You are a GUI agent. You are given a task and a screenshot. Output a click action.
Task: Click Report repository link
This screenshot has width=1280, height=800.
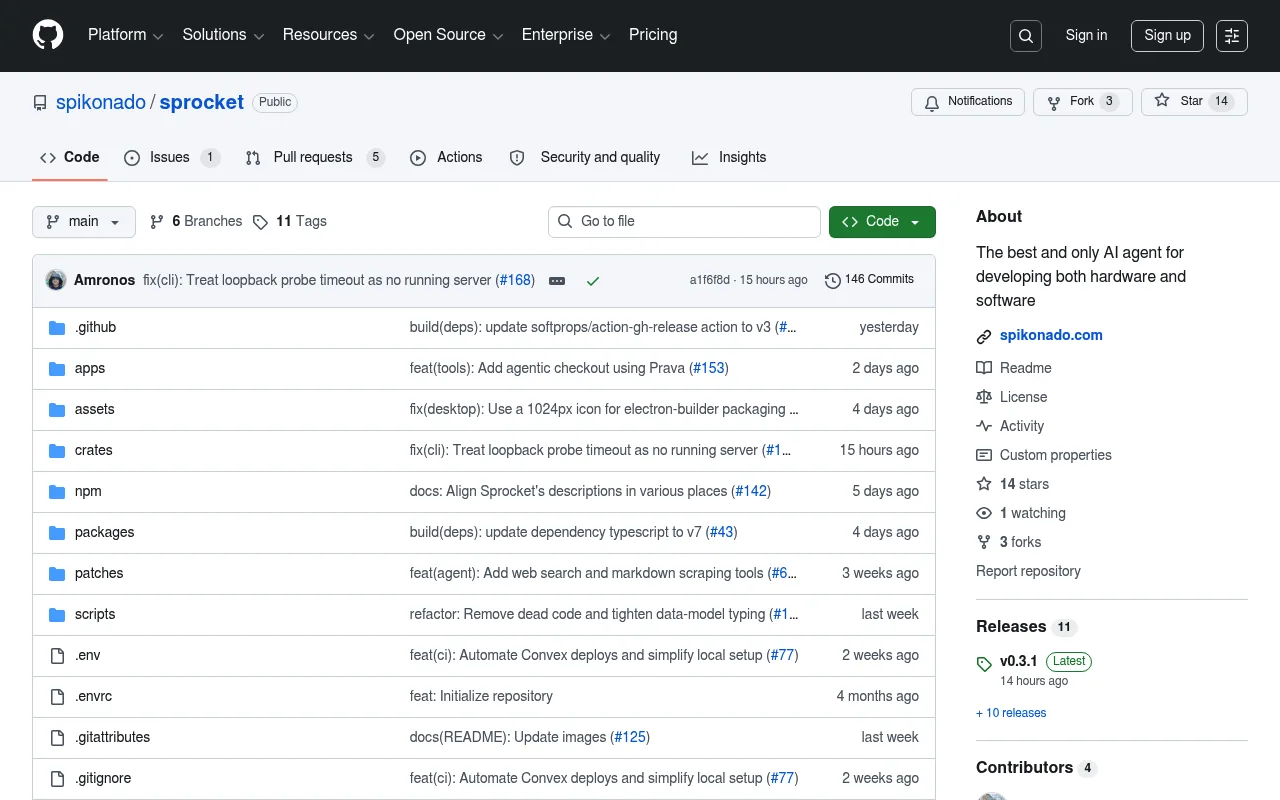1028,571
